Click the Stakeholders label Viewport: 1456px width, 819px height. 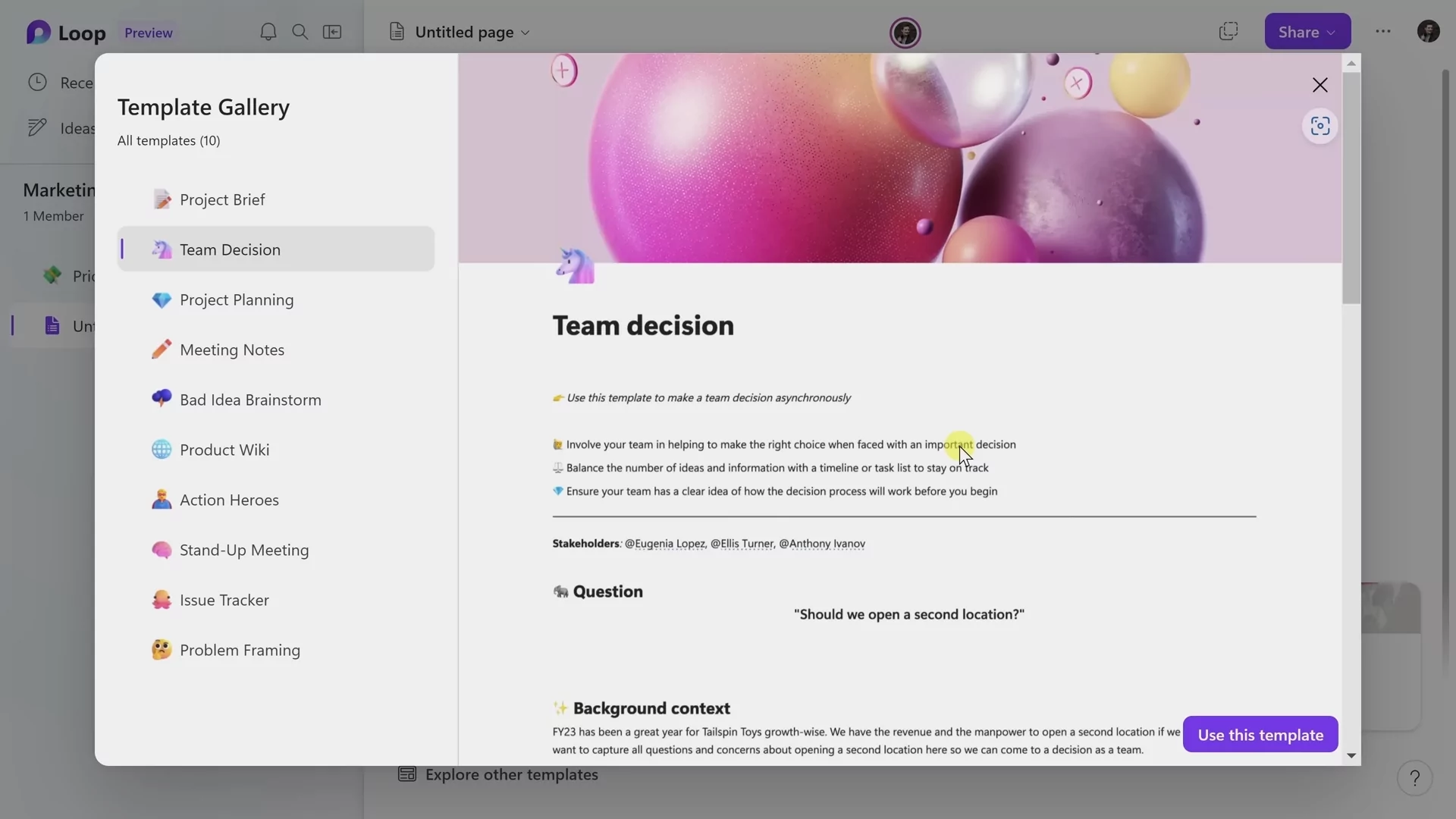click(585, 544)
